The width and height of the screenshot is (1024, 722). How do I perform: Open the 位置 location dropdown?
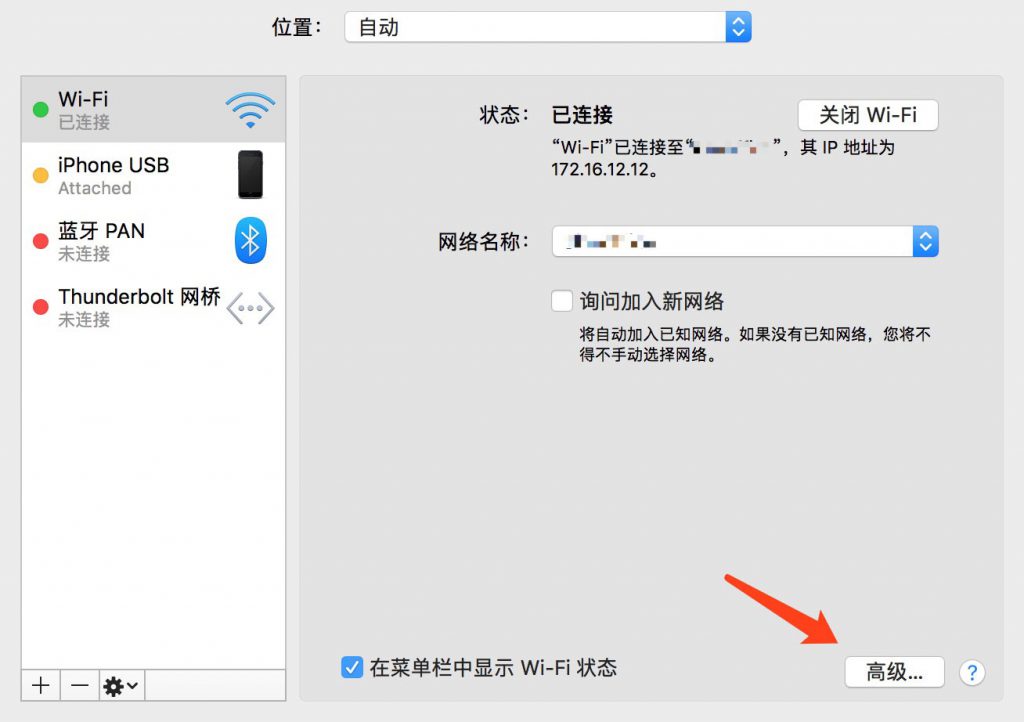(547, 27)
